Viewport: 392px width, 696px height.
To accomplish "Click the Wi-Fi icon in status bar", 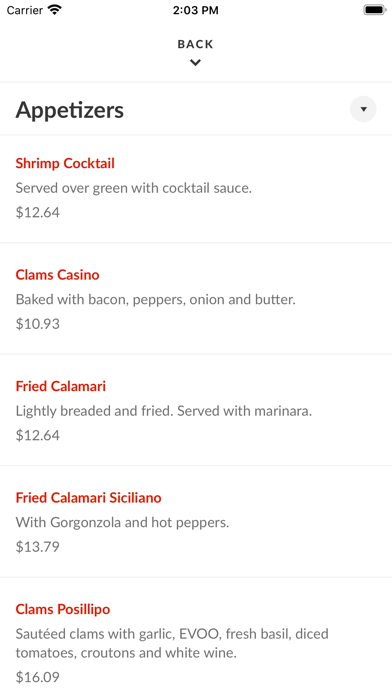I will click(x=55, y=10).
